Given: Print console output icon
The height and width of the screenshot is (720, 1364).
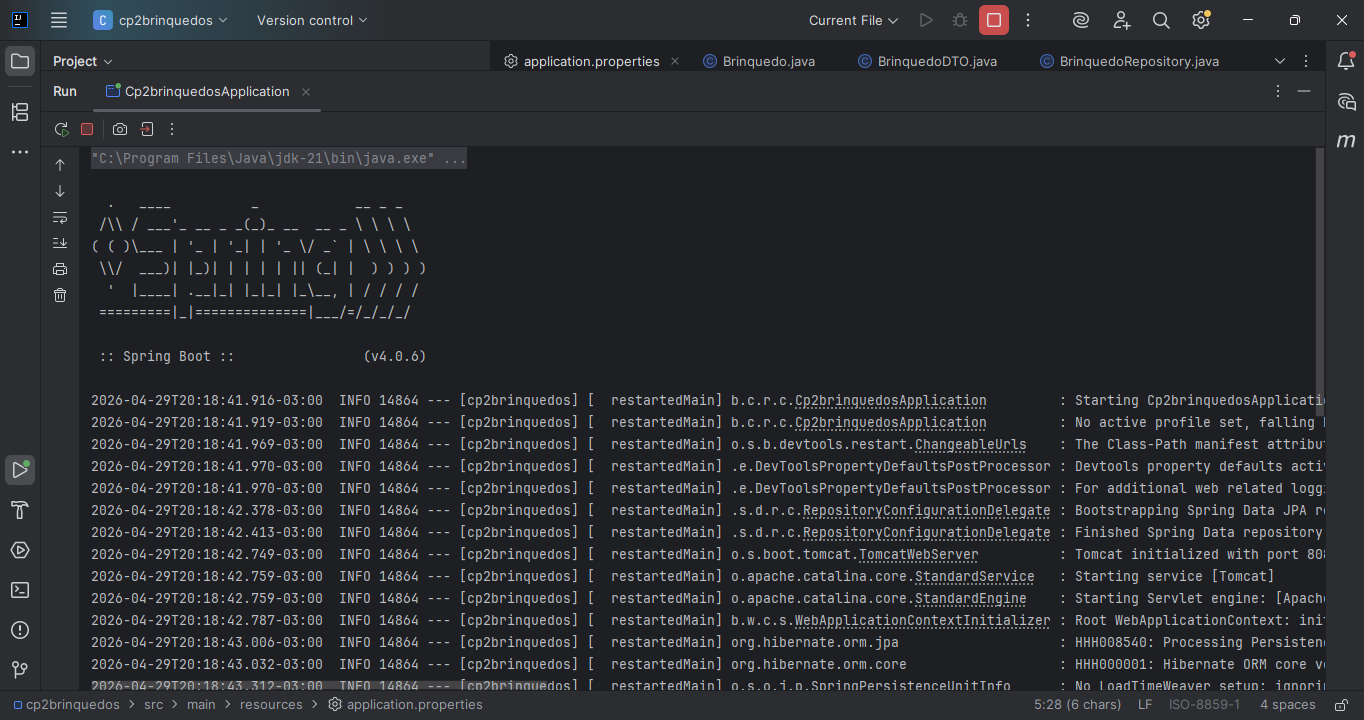Looking at the screenshot, I should pos(60,269).
